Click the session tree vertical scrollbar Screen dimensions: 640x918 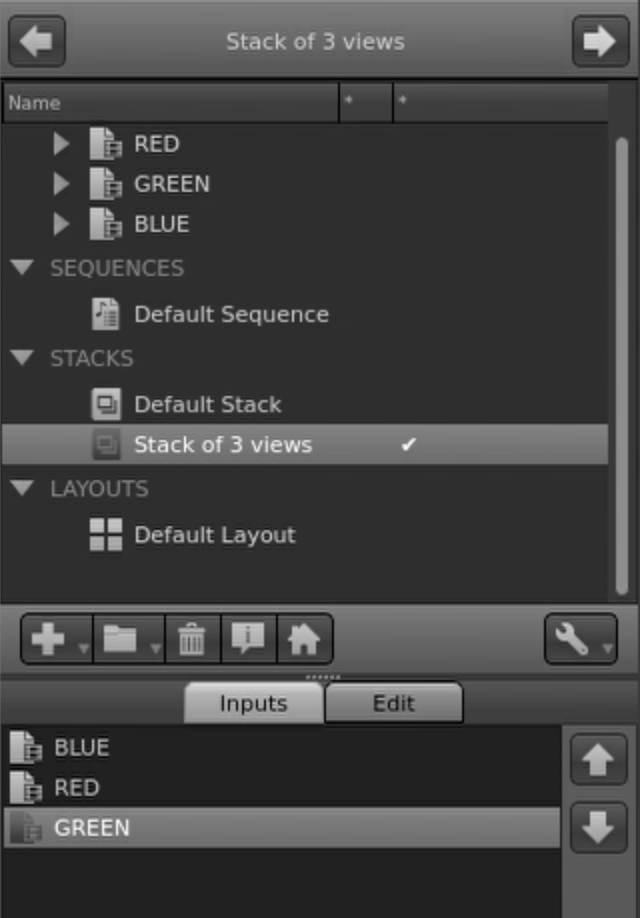pos(621,350)
